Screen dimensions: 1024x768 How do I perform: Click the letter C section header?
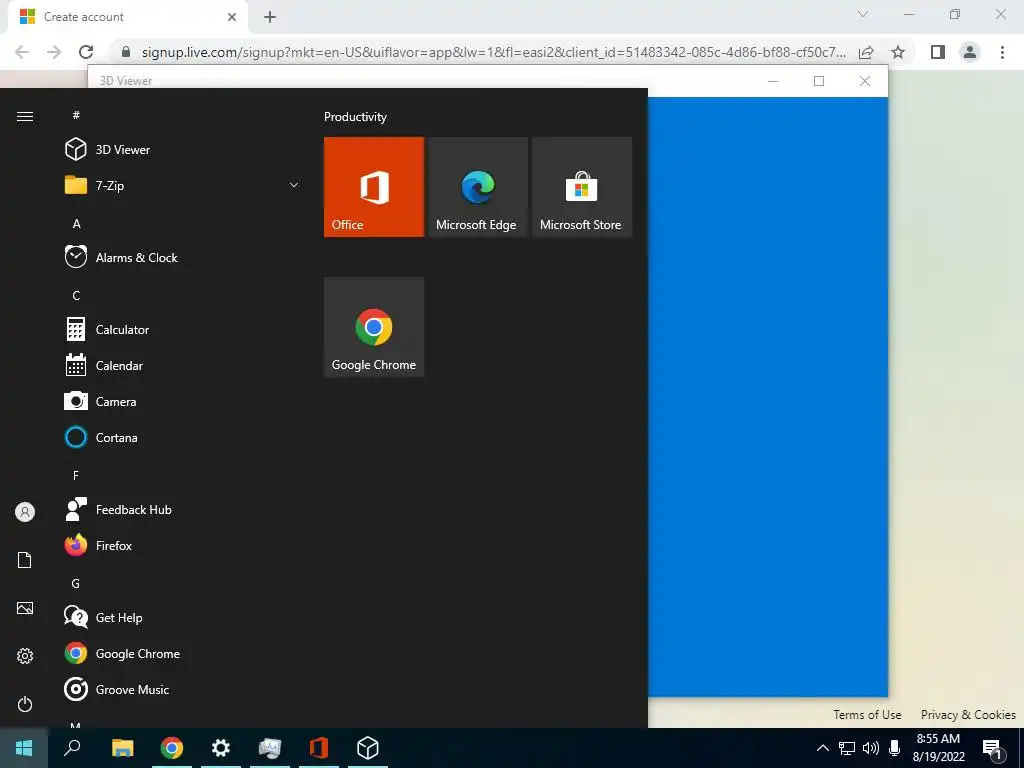click(76, 295)
